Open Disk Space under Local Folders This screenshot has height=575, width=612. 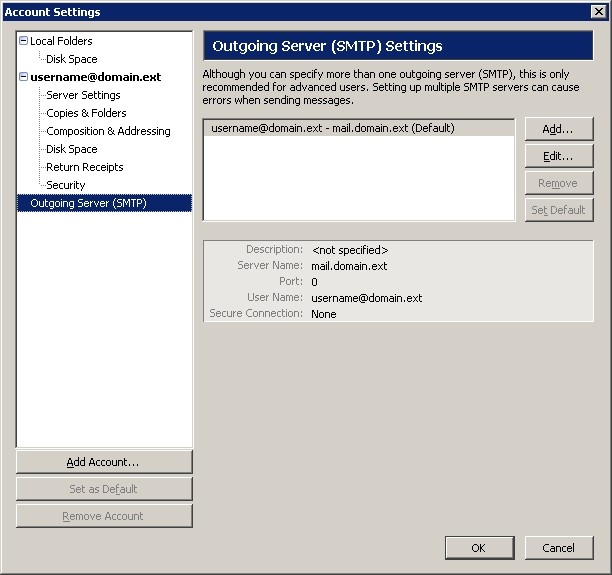[72, 59]
